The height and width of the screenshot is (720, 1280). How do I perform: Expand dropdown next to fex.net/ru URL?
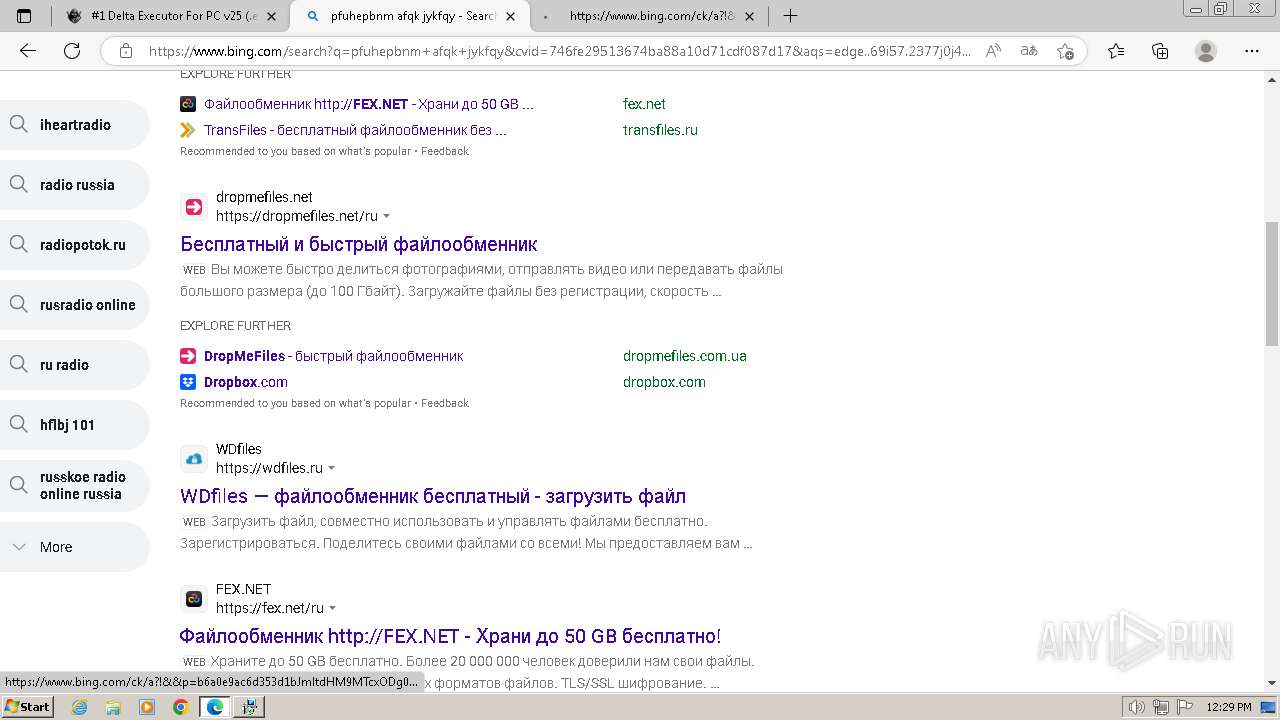(333, 608)
